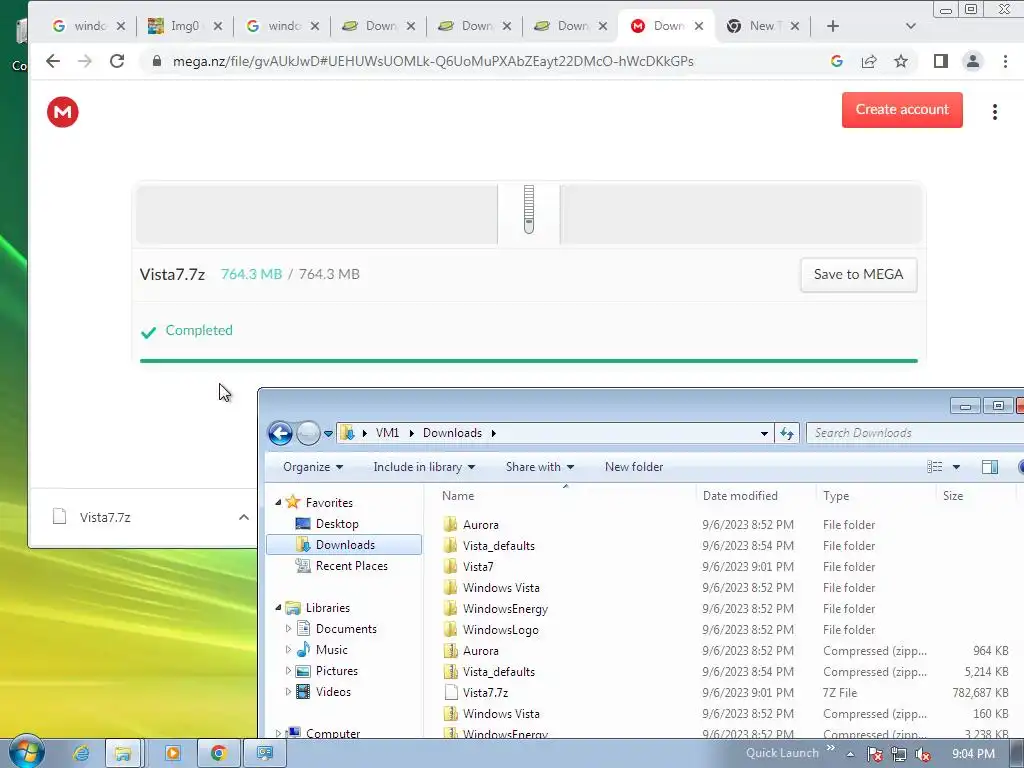1024x768 pixels.
Task: Expand download item Vista7.7z menu arrow
Action: [244, 517]
